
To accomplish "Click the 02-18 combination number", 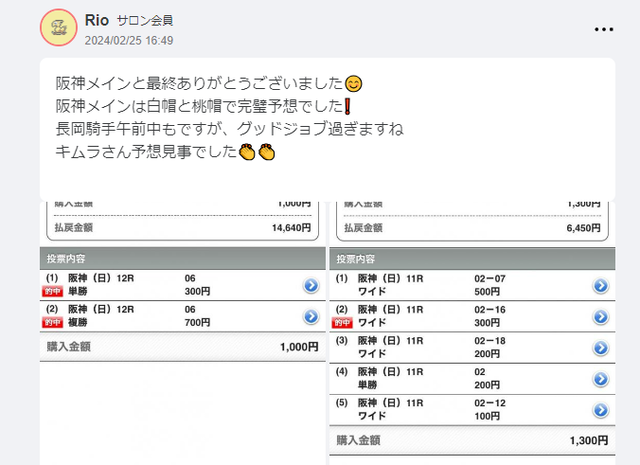I will (x=490, y=341).
